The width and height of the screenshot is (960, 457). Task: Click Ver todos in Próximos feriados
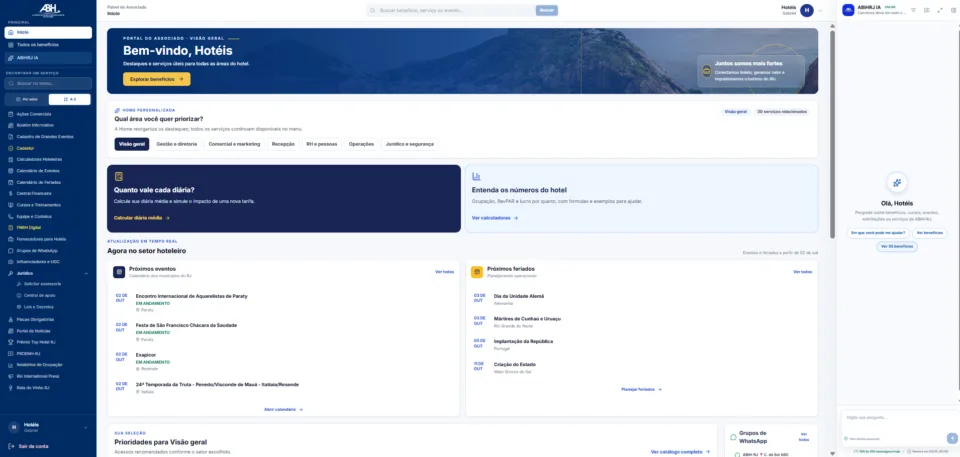803,271
